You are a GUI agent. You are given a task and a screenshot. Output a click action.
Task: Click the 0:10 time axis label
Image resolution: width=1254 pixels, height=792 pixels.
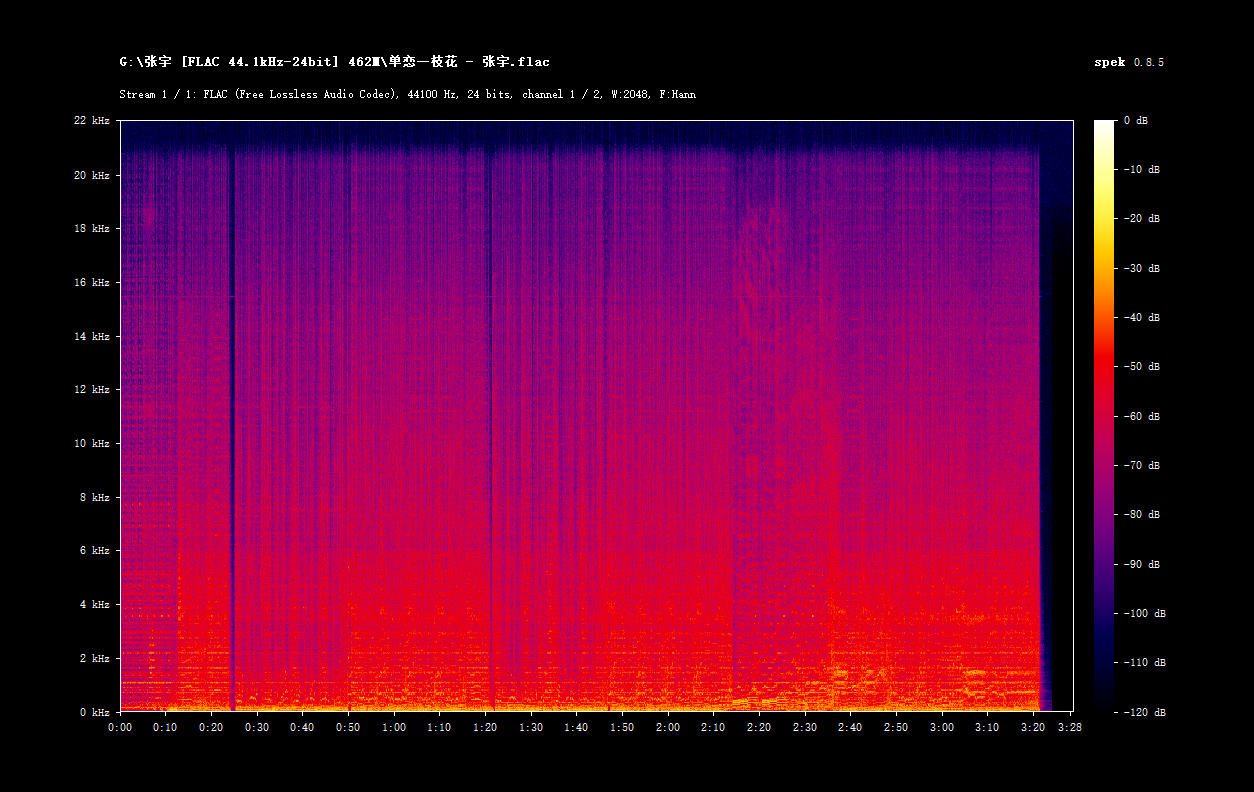[x=166, y=728]
